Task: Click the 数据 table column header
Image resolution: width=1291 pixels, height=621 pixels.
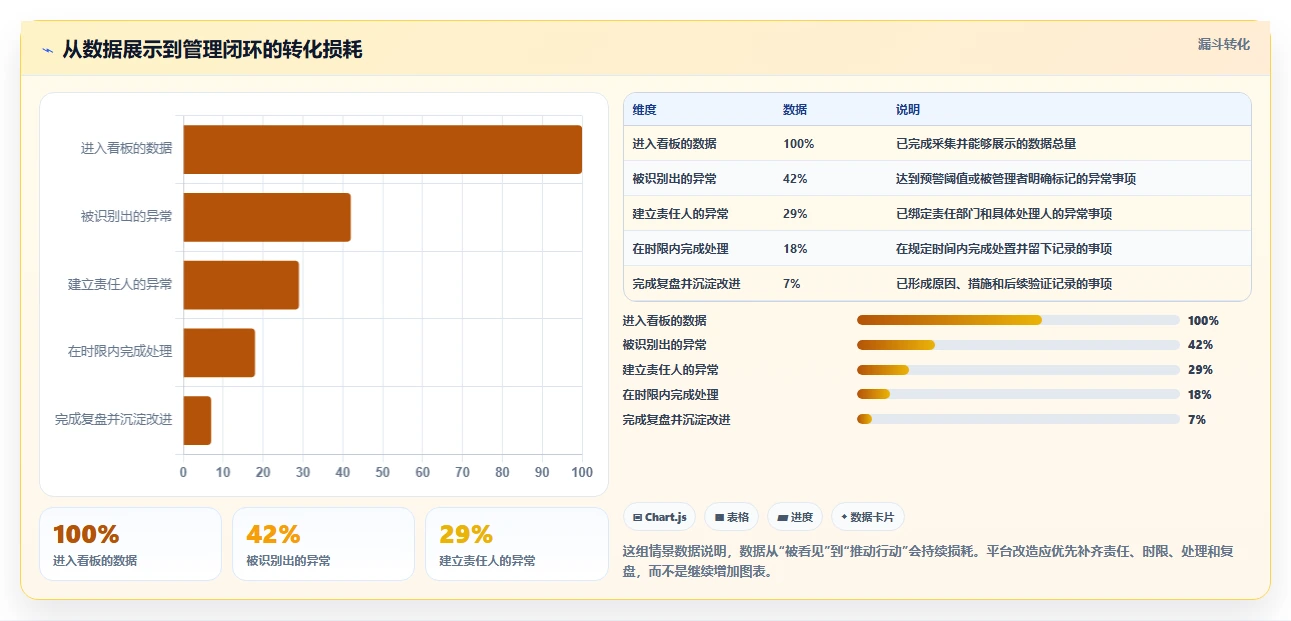Action: click(x=795, y=109)
